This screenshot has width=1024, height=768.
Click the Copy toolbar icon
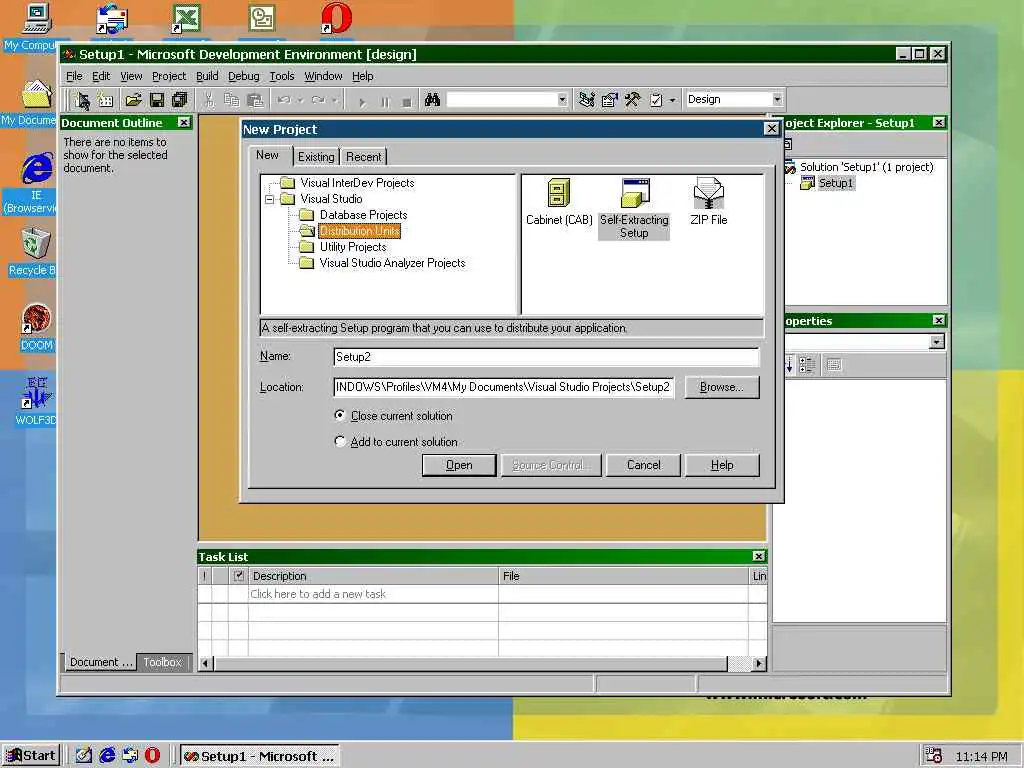tap(232, 100)
